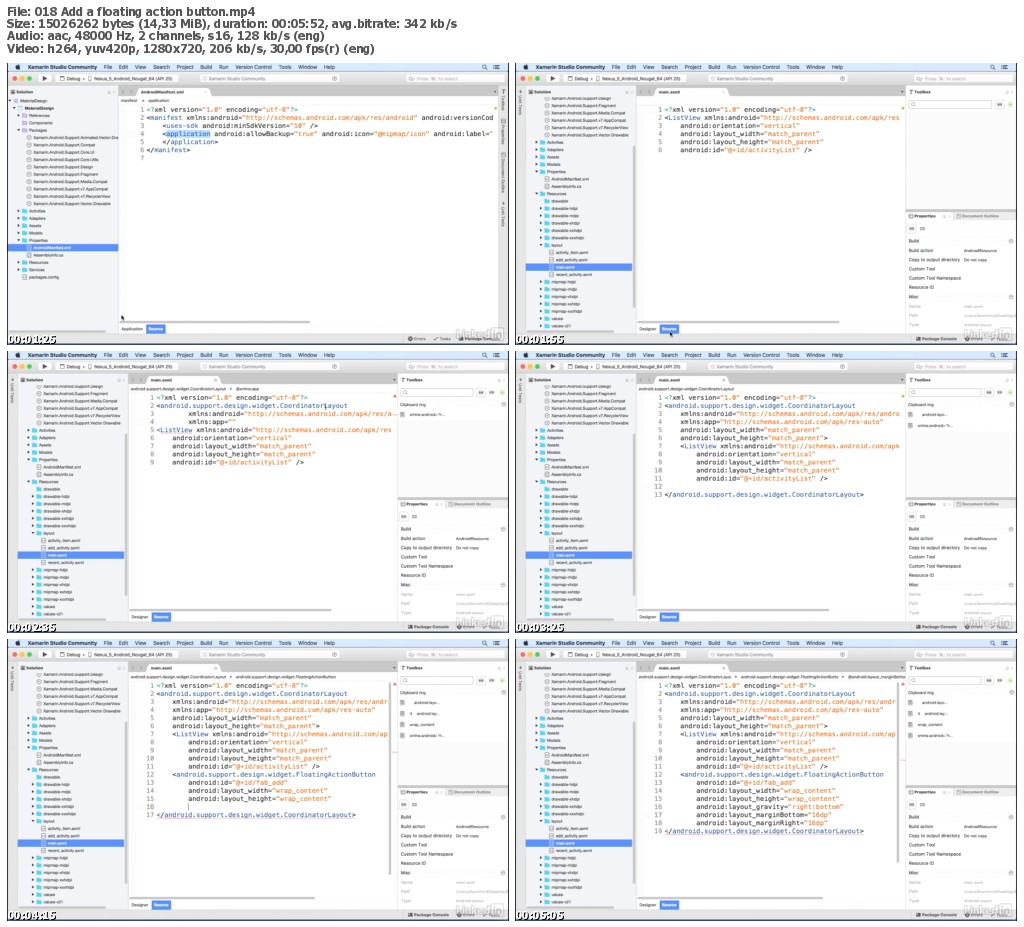This screenshot has height=927, width=1024.
Task: Click Package Console button in 00:01:55 status bar
Action: 936,338
